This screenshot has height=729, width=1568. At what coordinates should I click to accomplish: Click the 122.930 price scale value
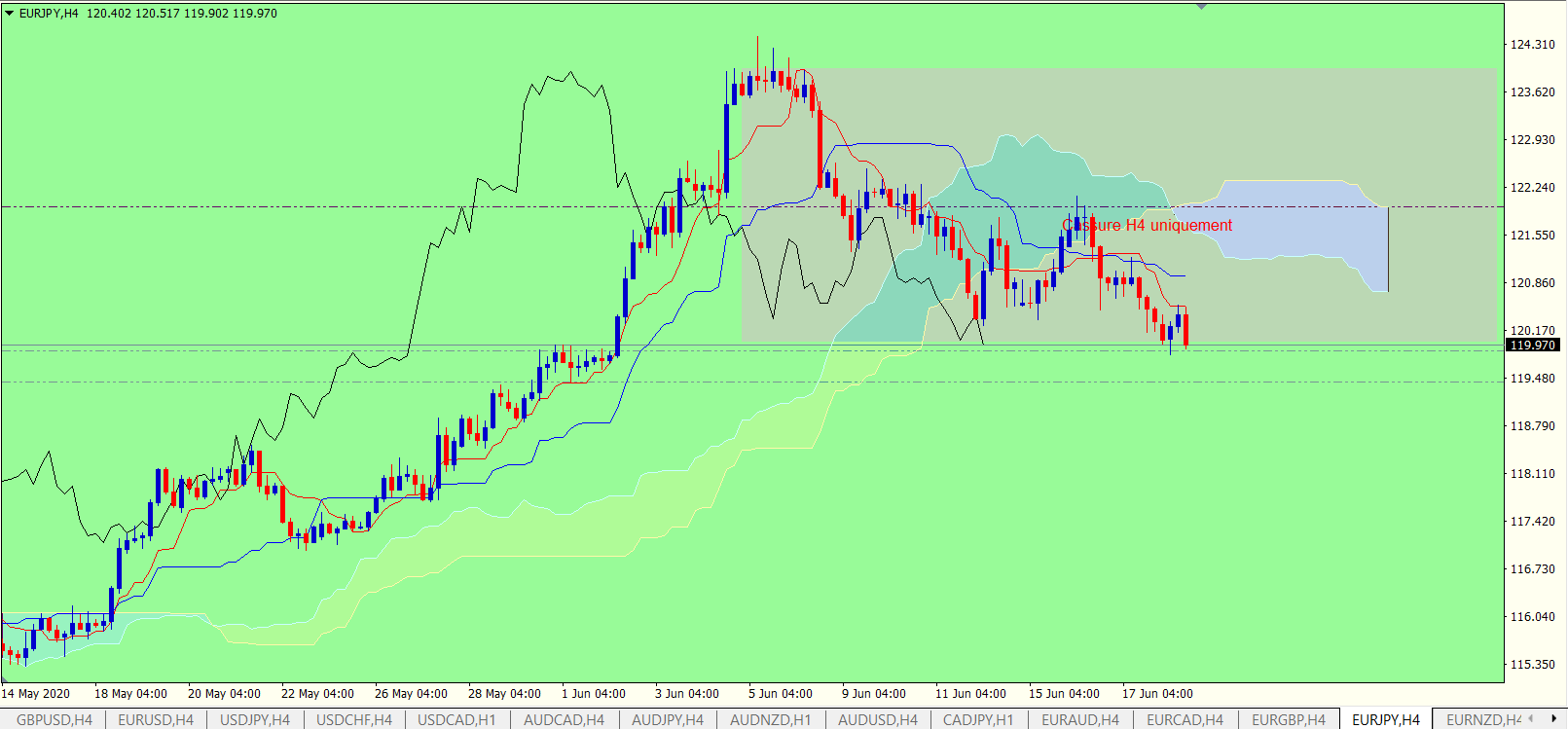point(1532,140)
